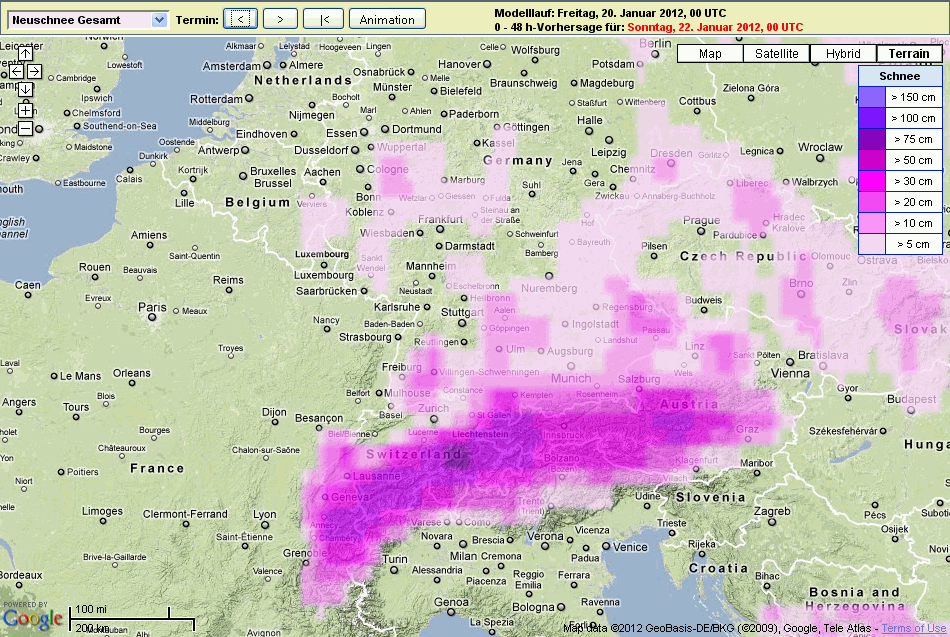
Task: Open the Terms of Use link
Action: point(914,629)
